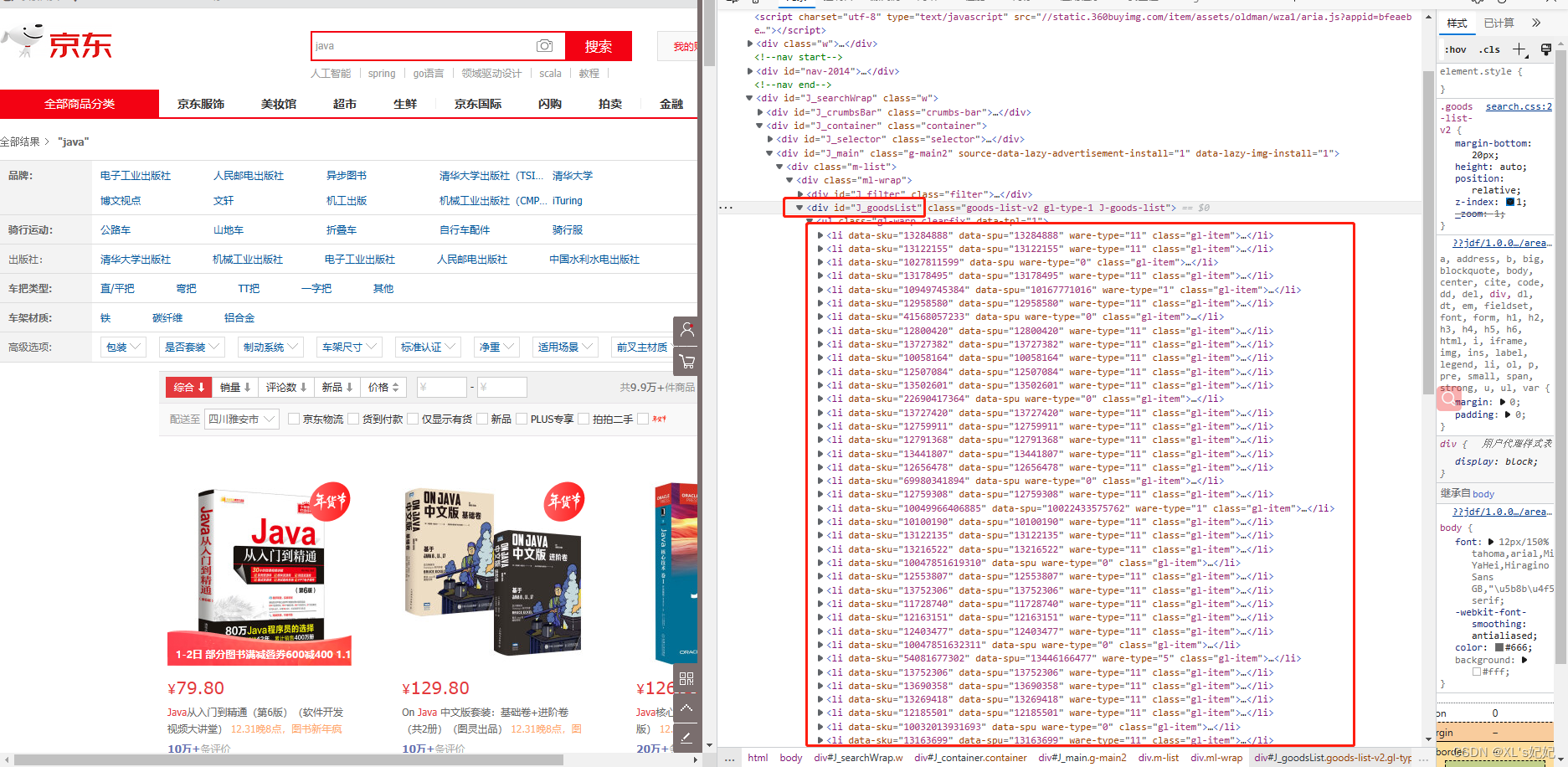Click the back-to-top arrow icon

[x=686, y=708]
